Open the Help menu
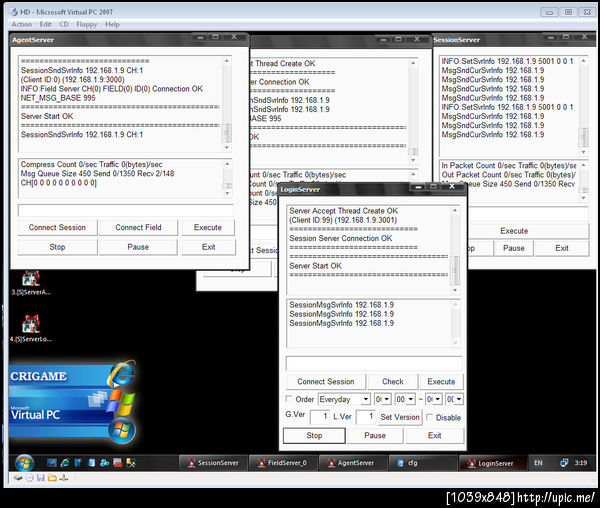This screenshot has width=600, height=508. click(x=112, y=24)
